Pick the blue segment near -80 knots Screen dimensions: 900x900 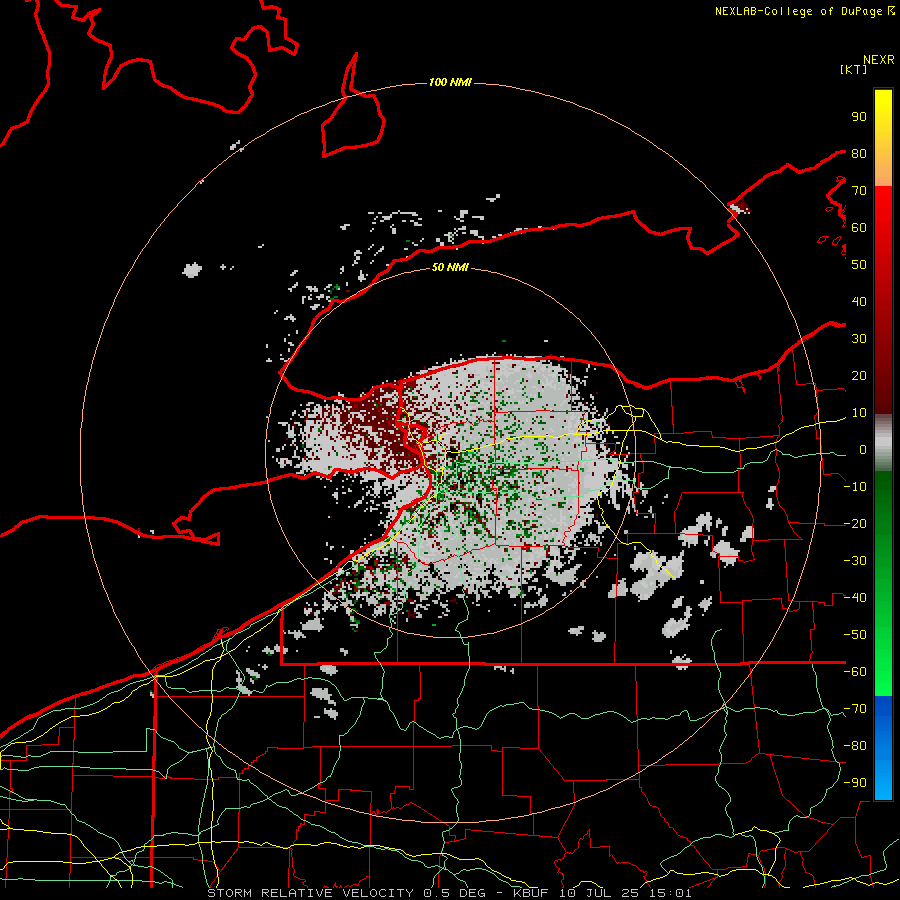click(883, 746)
